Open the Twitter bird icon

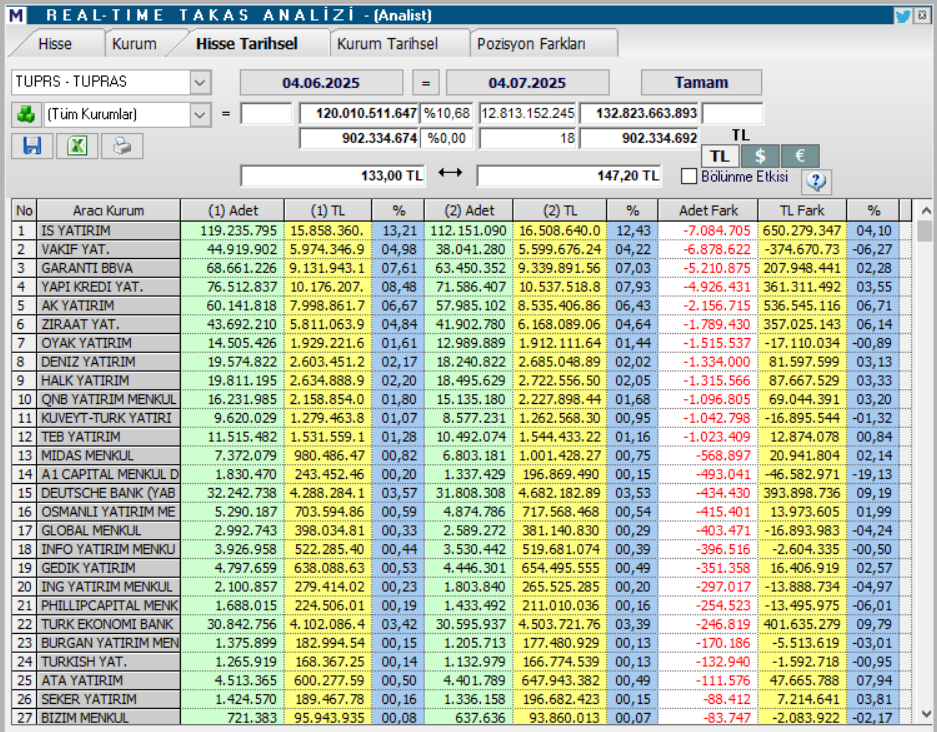903,16
